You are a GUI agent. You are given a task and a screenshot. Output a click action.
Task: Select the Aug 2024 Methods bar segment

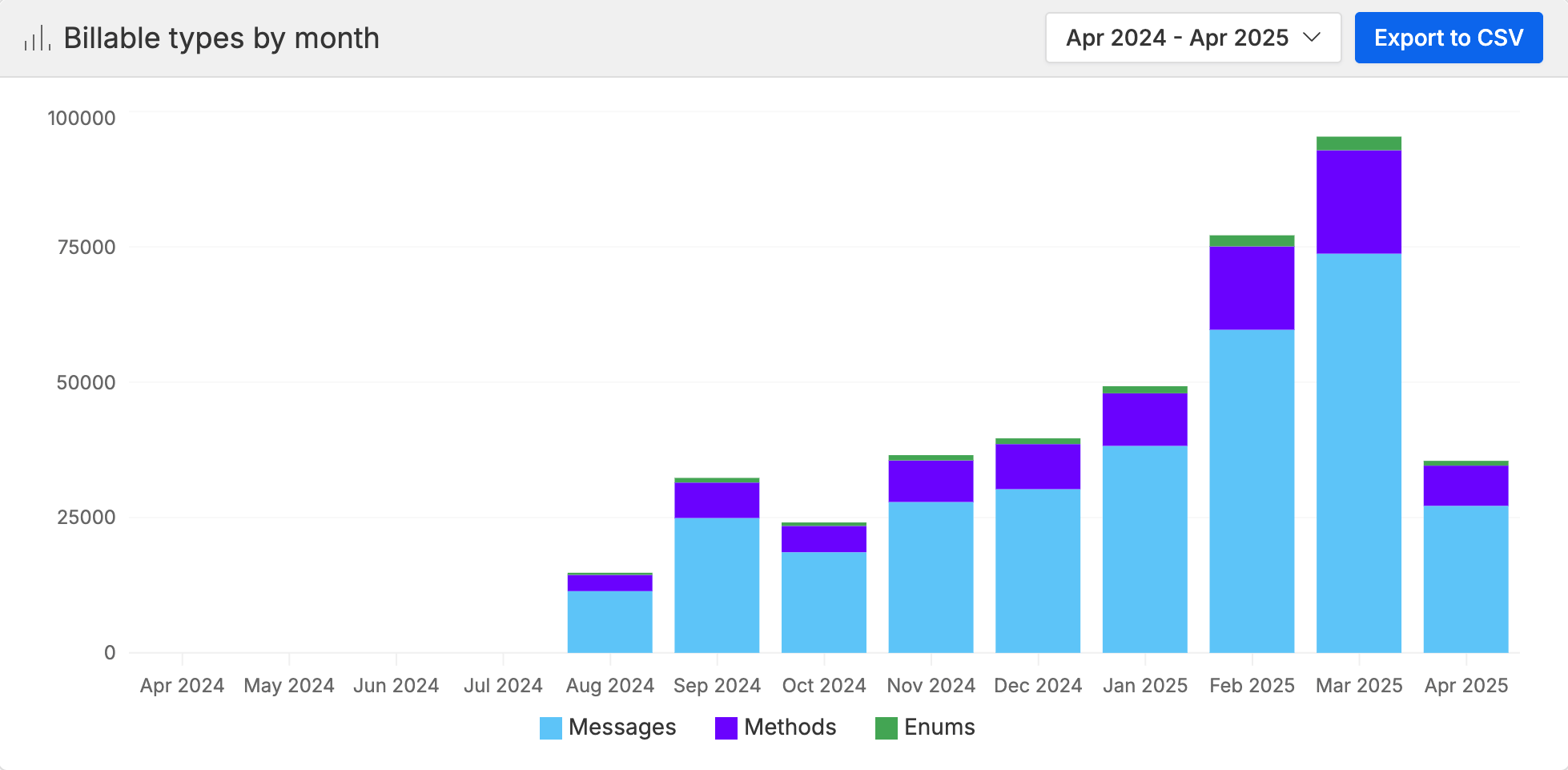click(610, 583)
